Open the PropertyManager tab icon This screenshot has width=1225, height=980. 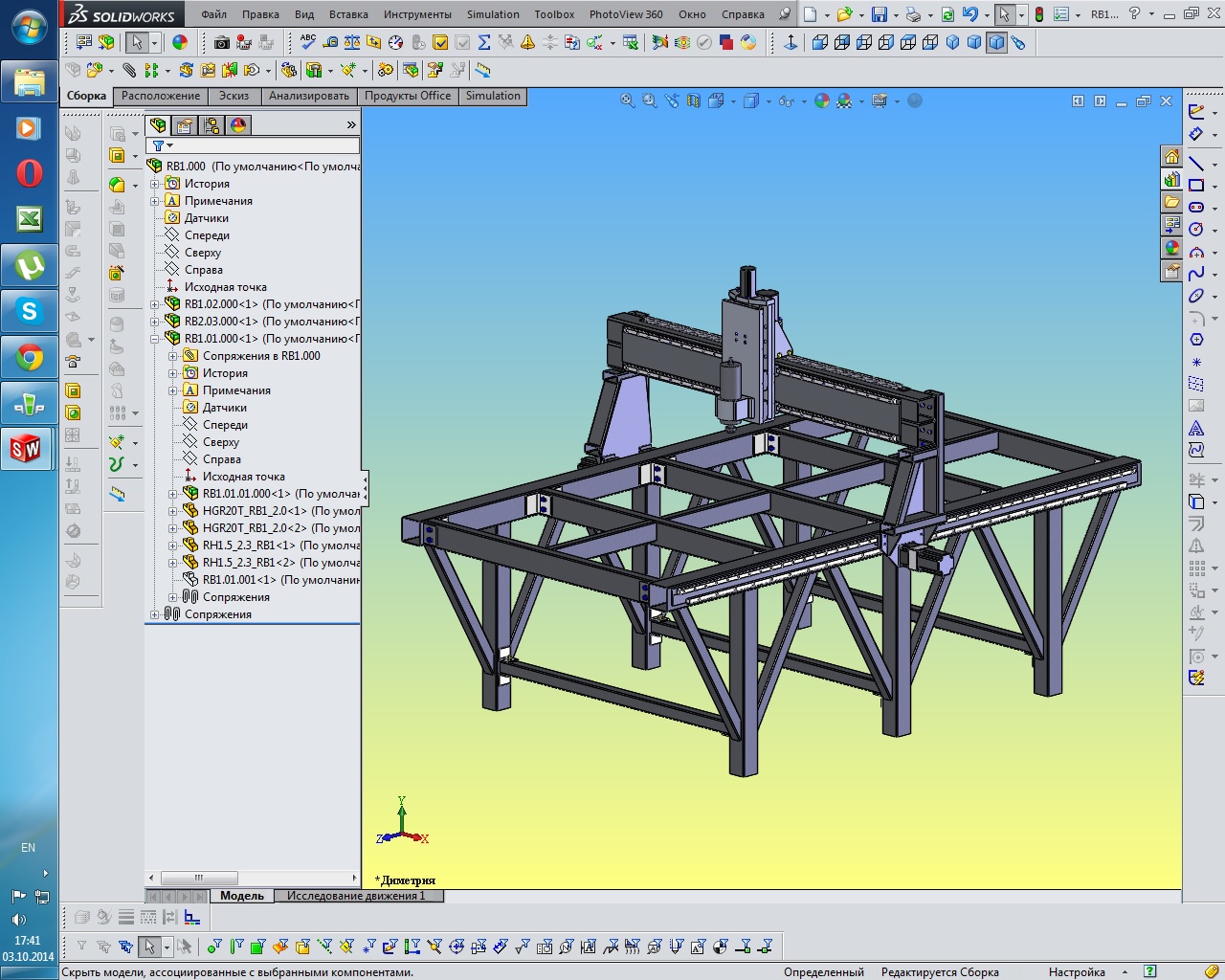185,125
